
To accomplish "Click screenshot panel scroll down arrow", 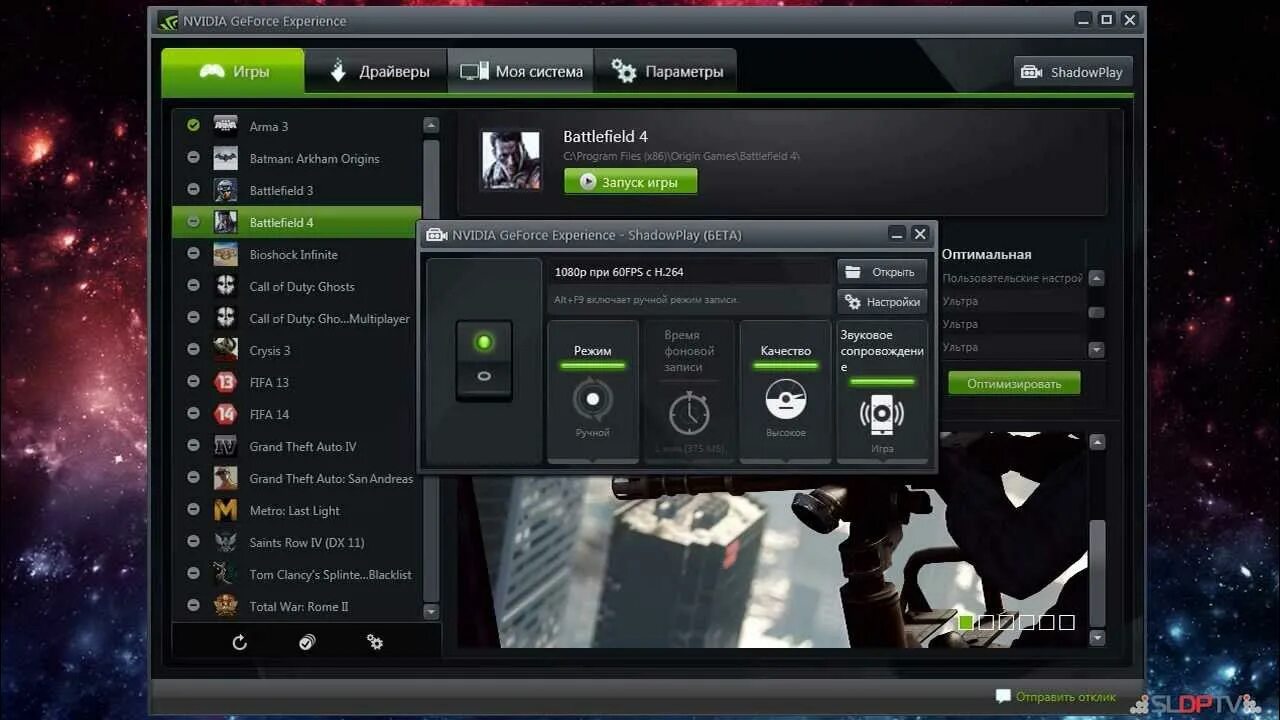I will tap(1097, 637).
